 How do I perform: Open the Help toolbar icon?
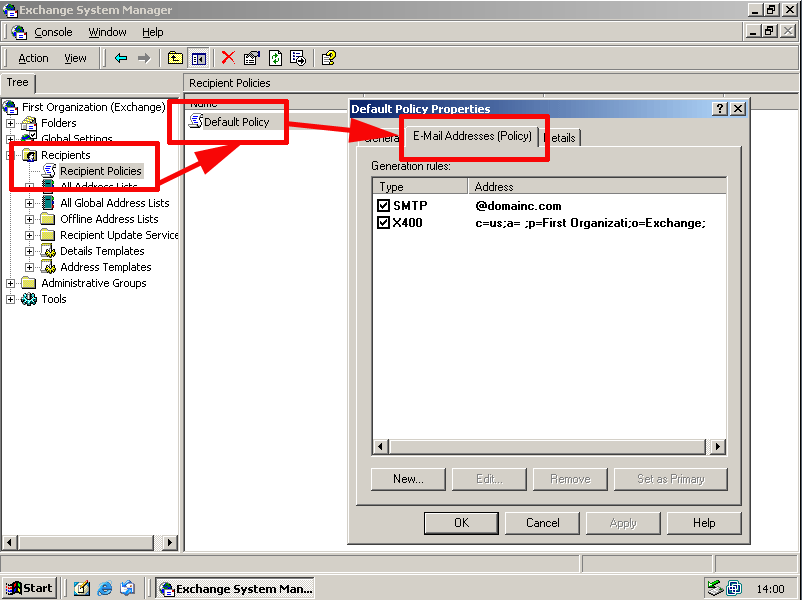[328, 58]
